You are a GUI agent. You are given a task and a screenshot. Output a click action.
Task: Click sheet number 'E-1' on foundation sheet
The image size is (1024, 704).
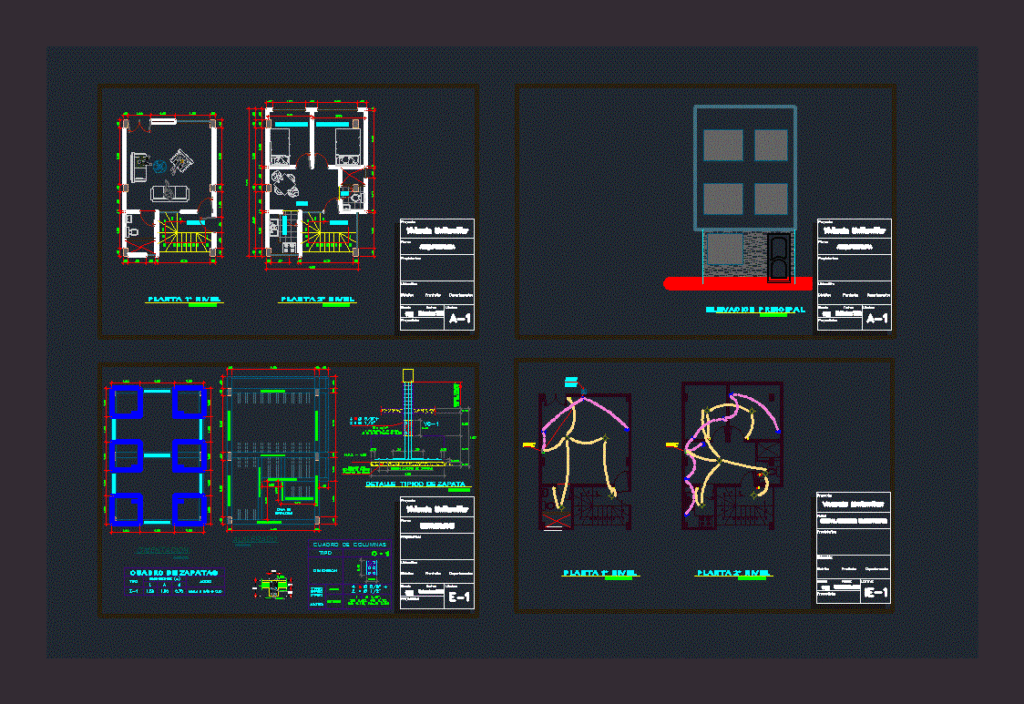(x=459, y=597)
